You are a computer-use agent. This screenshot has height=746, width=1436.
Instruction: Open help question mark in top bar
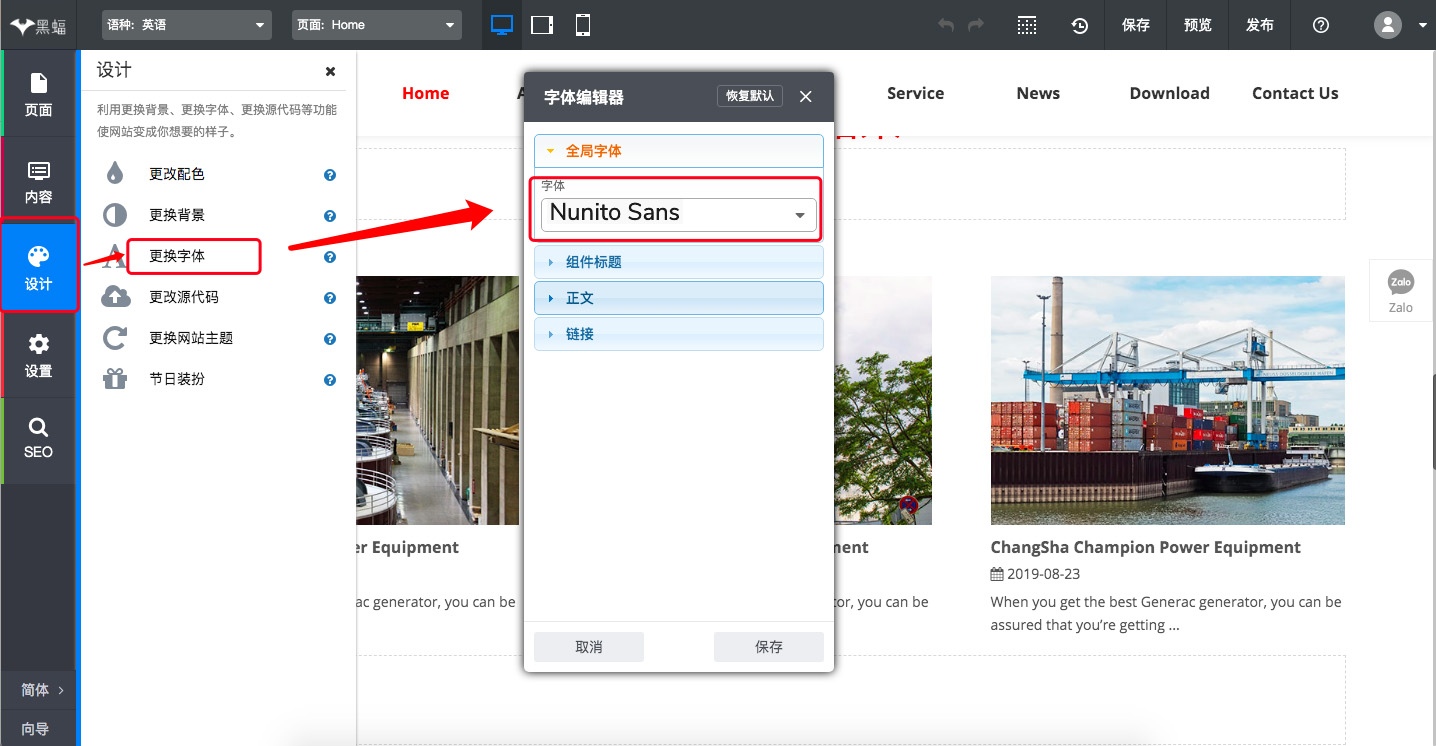point(1321,26)
